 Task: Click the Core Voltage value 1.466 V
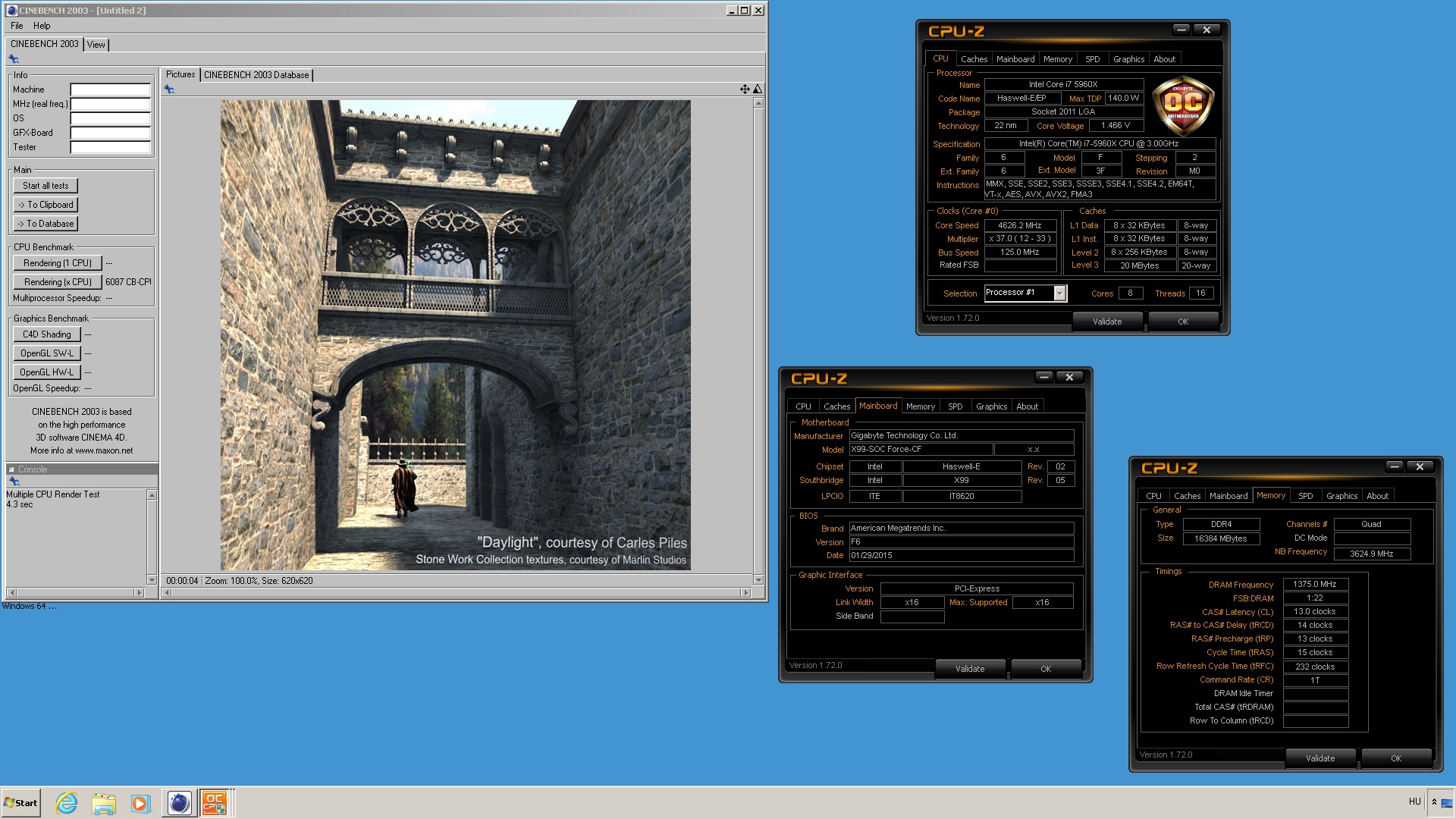(1116, 126)
